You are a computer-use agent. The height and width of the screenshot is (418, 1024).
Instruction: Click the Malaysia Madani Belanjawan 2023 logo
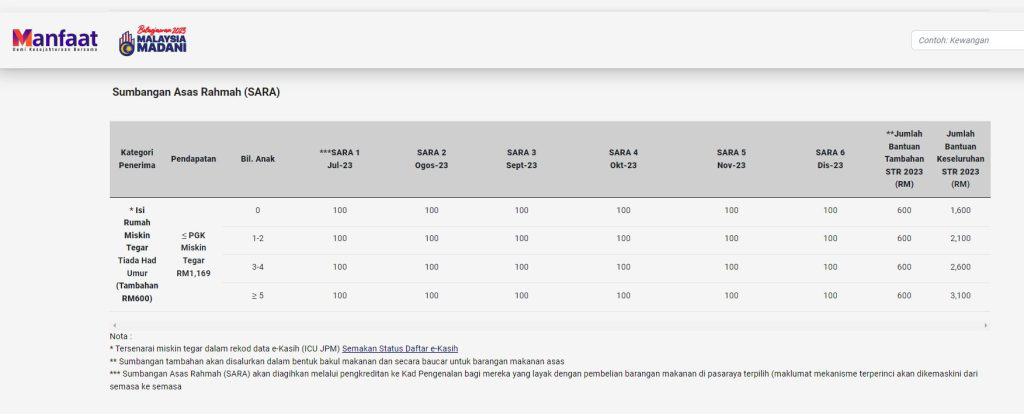153,40
